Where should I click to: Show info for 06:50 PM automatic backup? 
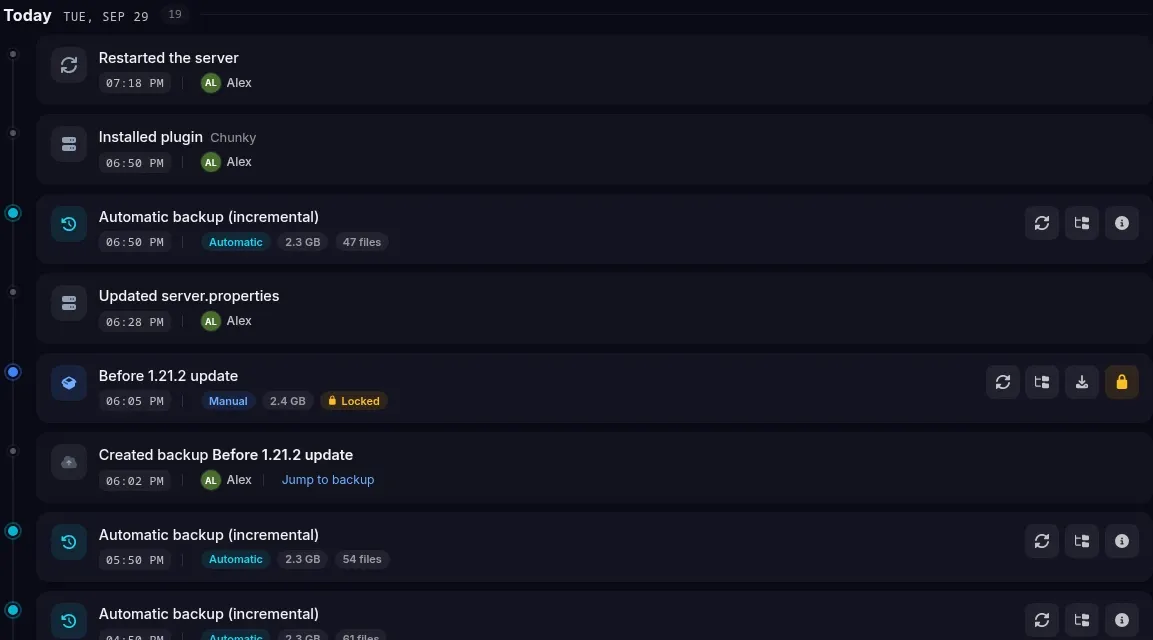[1121, 223]
